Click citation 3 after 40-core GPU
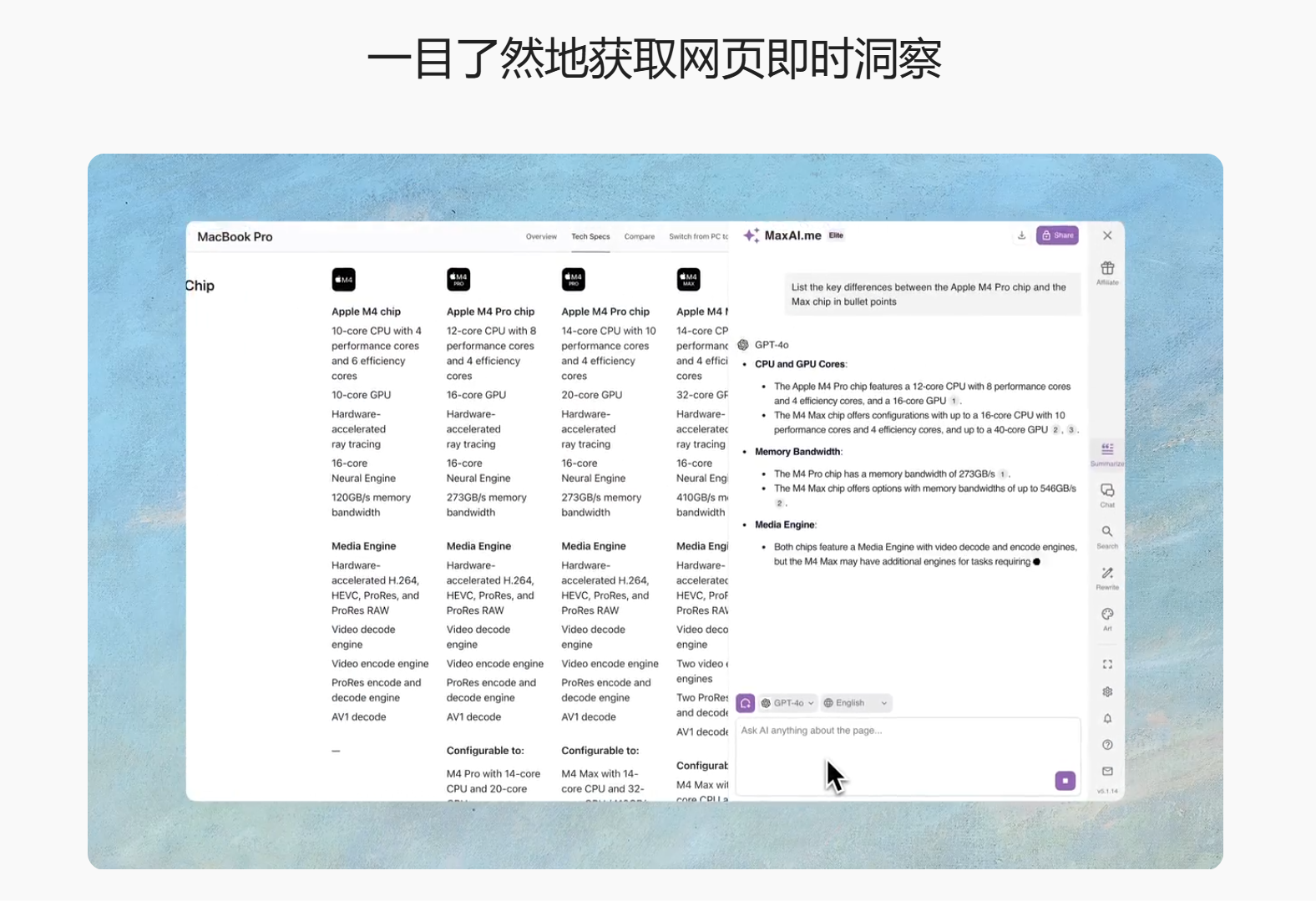This screenshot has height=901, width=1316. click(x=1071, y=430)
